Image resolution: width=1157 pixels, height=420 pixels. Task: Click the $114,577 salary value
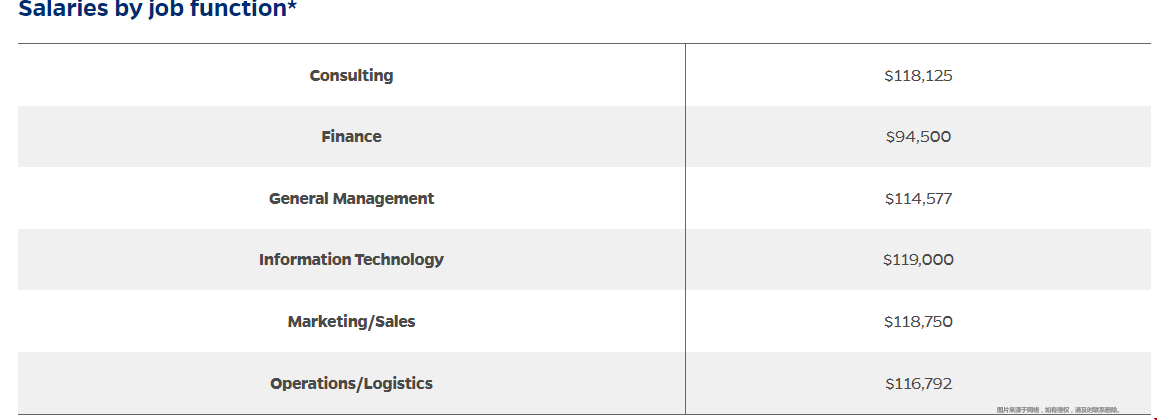click(x=918, y=199)
